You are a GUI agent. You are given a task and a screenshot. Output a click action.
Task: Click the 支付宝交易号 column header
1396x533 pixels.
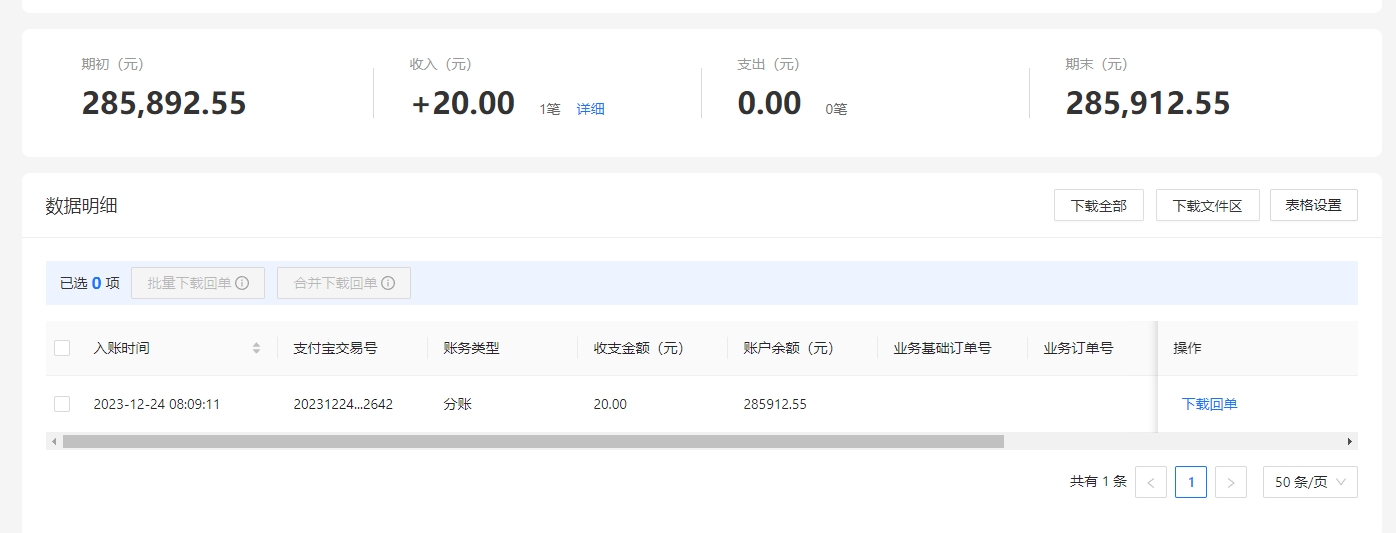coord(335,348)
